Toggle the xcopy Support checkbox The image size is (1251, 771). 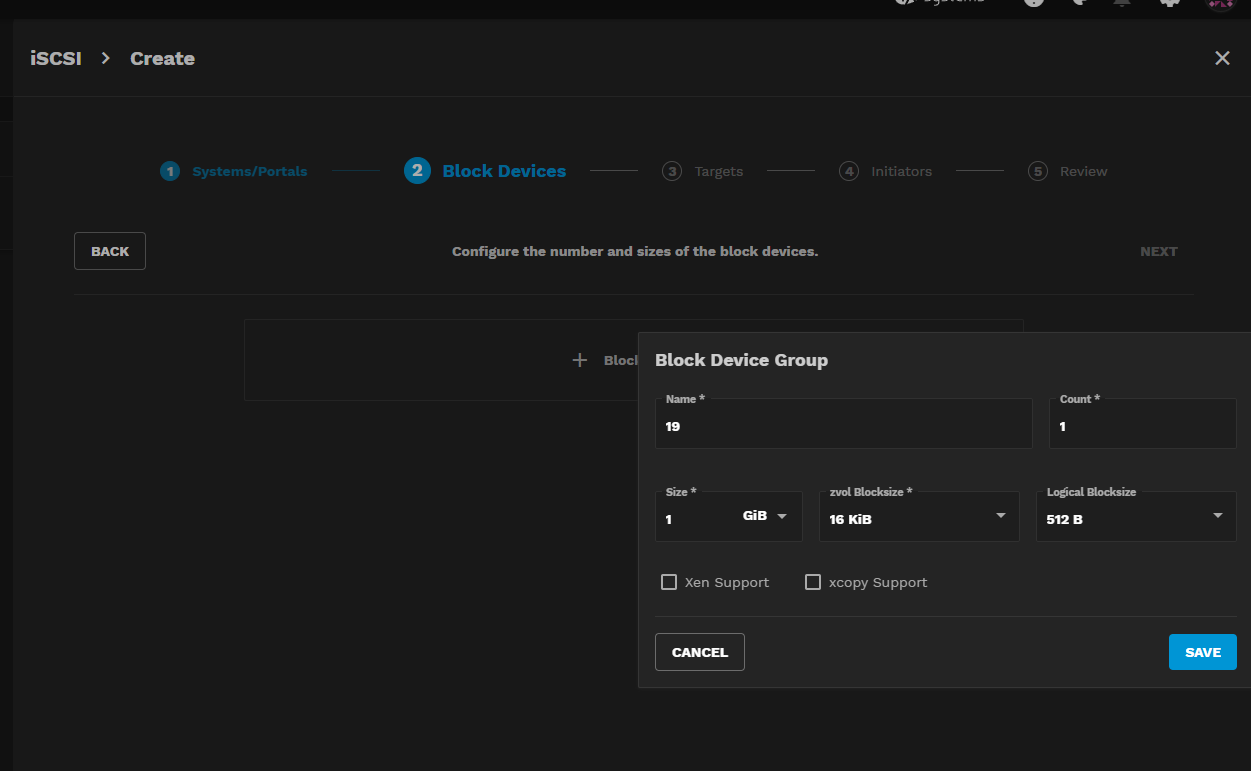pos(813,582)
